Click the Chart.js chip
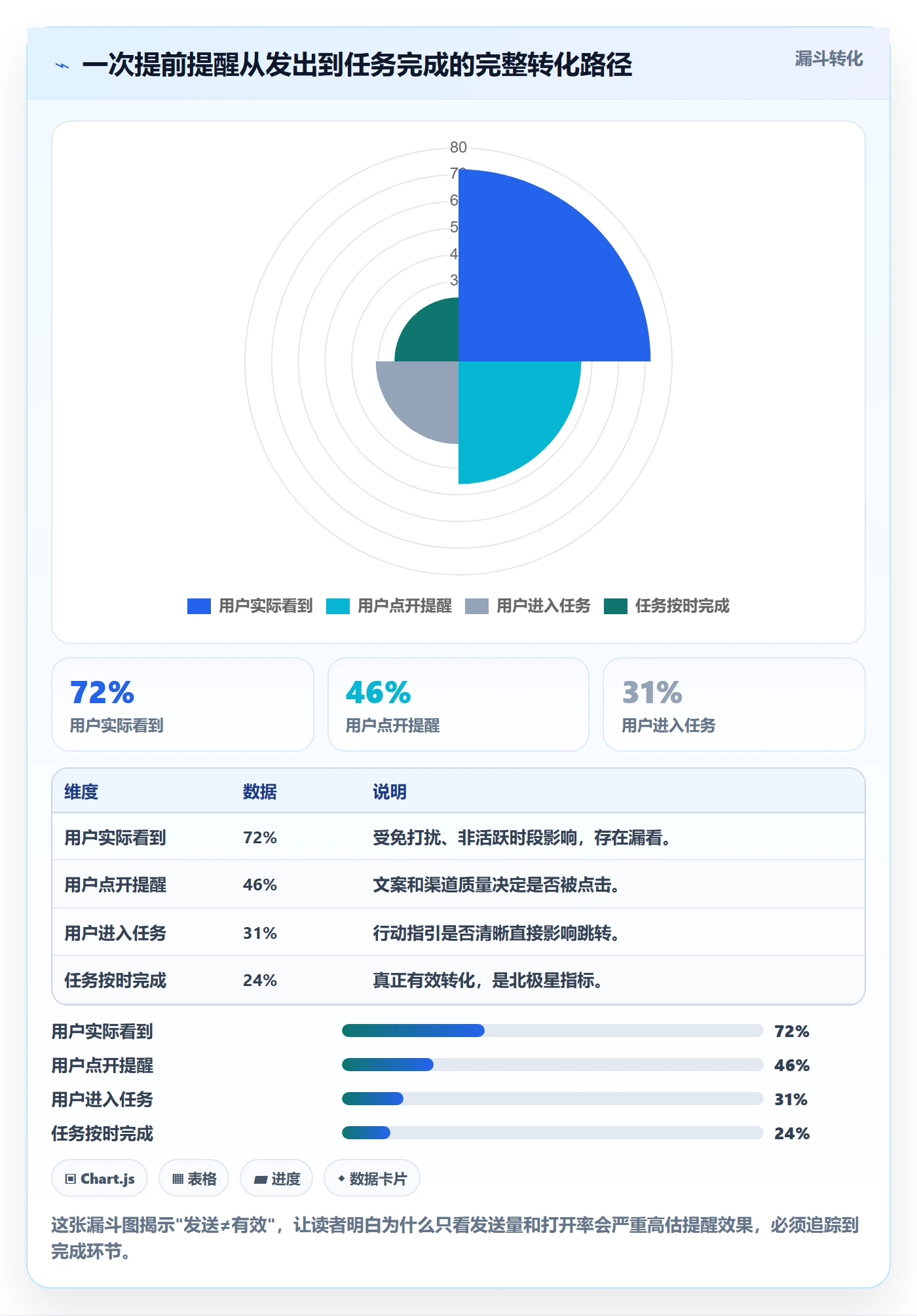Viewport: 917px width, 1316px height. [x=100, y=1179]
